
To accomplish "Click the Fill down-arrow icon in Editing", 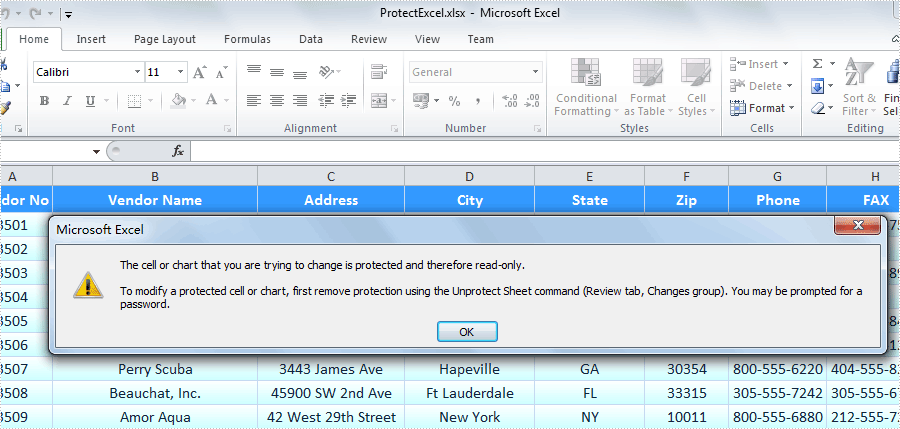I will click(x=817, y=86).
